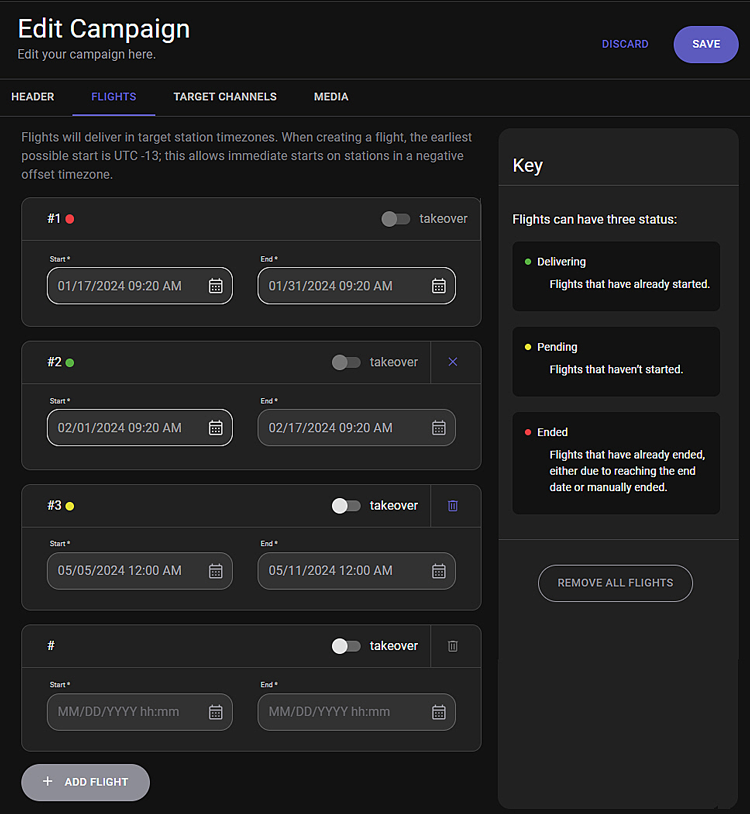Image resolution: width=750 pixels, height=814 pixels.
Task: Open the Media tab
Action: click(x=331, y=97)
